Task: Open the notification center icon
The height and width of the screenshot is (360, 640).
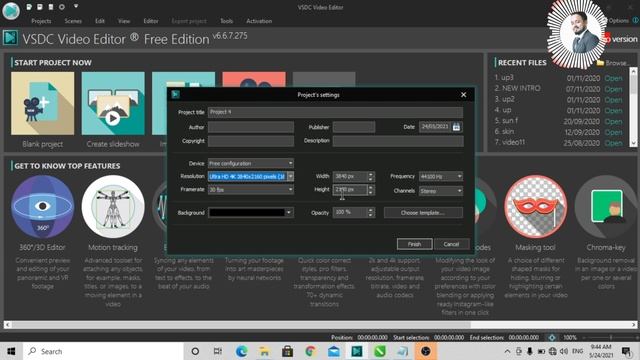Action: 627,351
